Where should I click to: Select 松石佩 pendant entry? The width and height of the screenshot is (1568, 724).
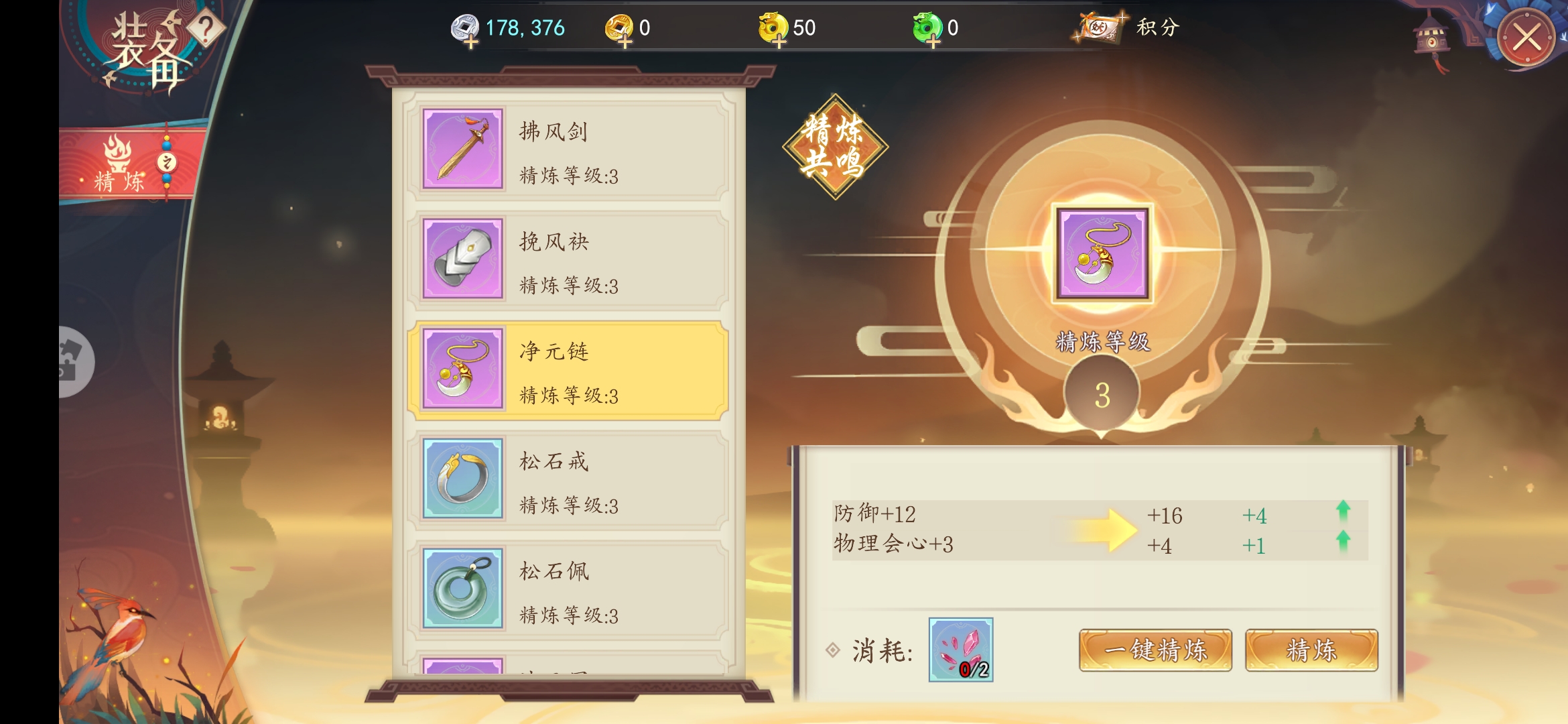click(568, 589)
